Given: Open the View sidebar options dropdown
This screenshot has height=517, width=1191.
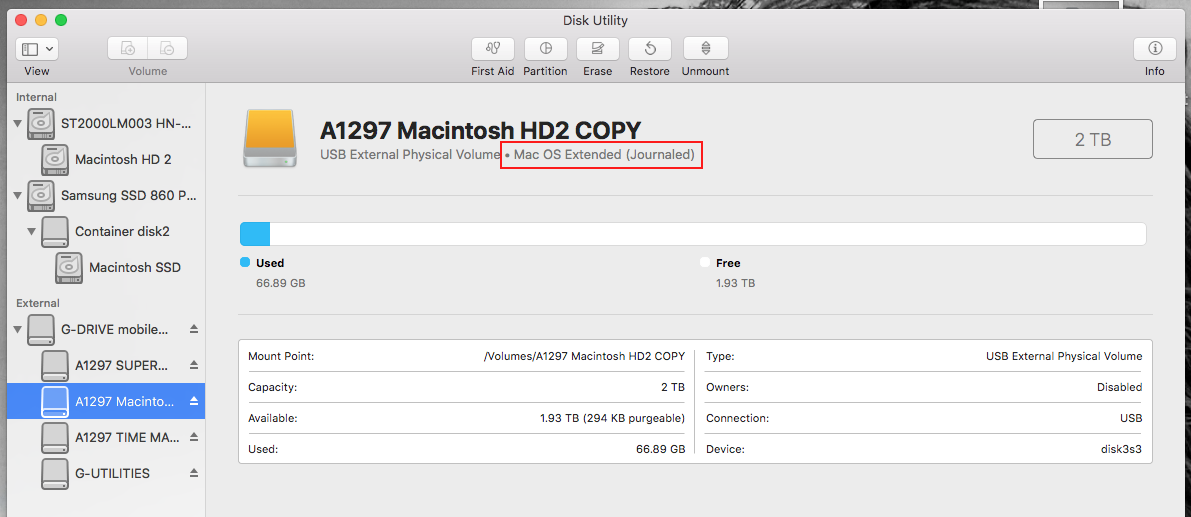Looking at the screenshot, I should 36,49.
